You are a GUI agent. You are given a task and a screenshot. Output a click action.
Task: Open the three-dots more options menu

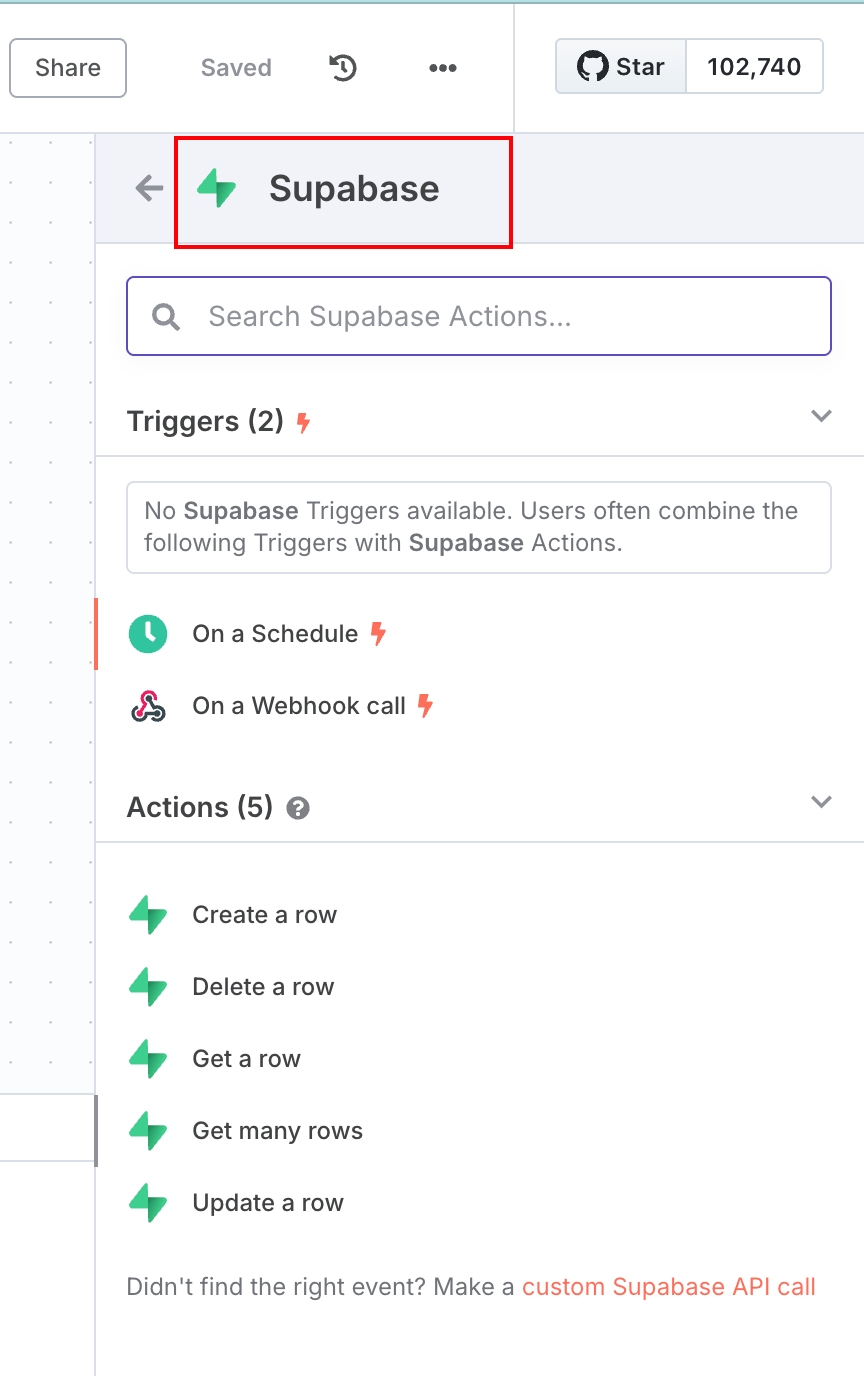pyautogui.click(x=442, y=68)
